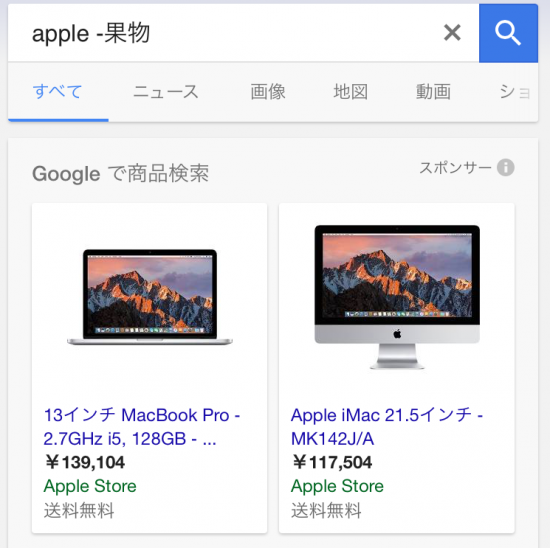This screenshot has width=550, height=548.
Task: Click the ¥117,504 price
Action: coord(332,462)
